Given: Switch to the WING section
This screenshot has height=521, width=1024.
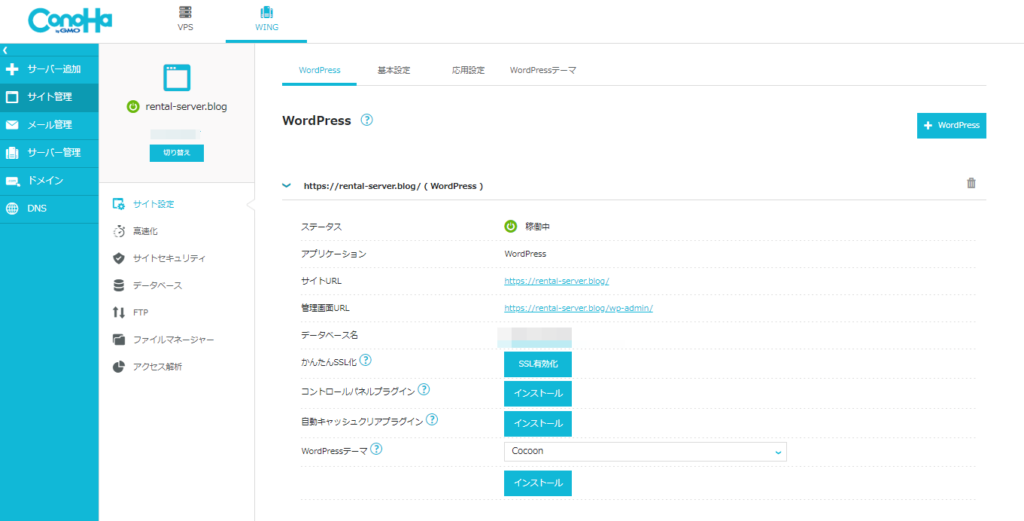Looking at the screenshot, I should click(x=266, y=18).
